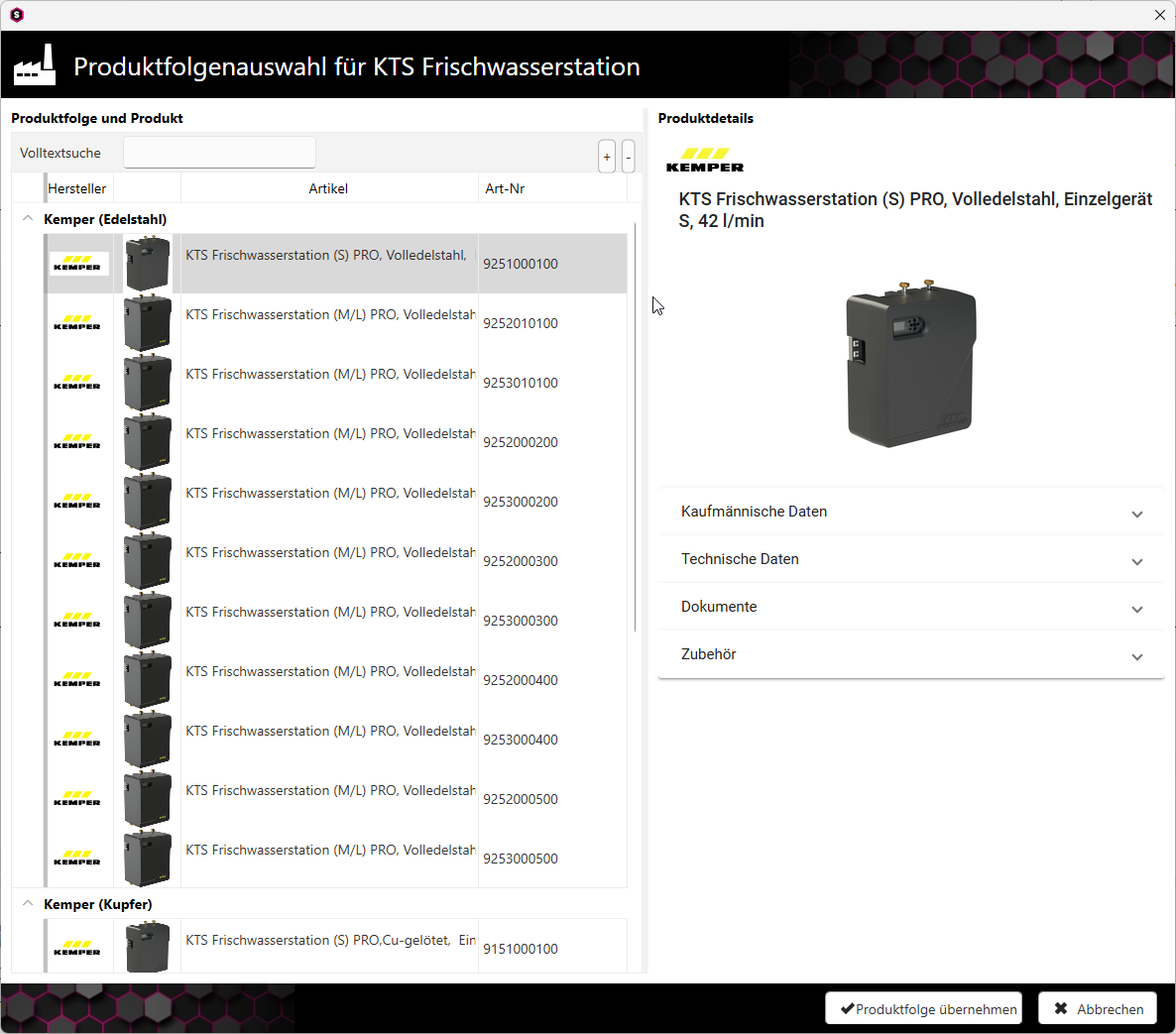Click Kemper logo in row 9252000400
The height and width of the screenshot is (1034, 1176).
[77, 680]
